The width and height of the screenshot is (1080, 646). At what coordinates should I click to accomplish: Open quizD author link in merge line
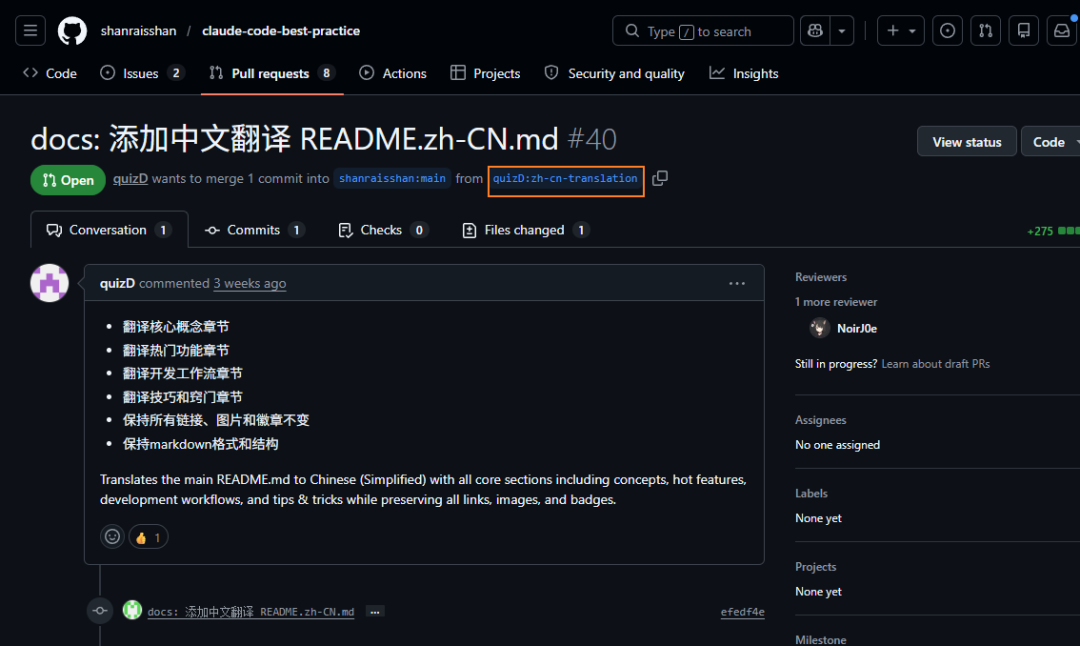(130, 178)
